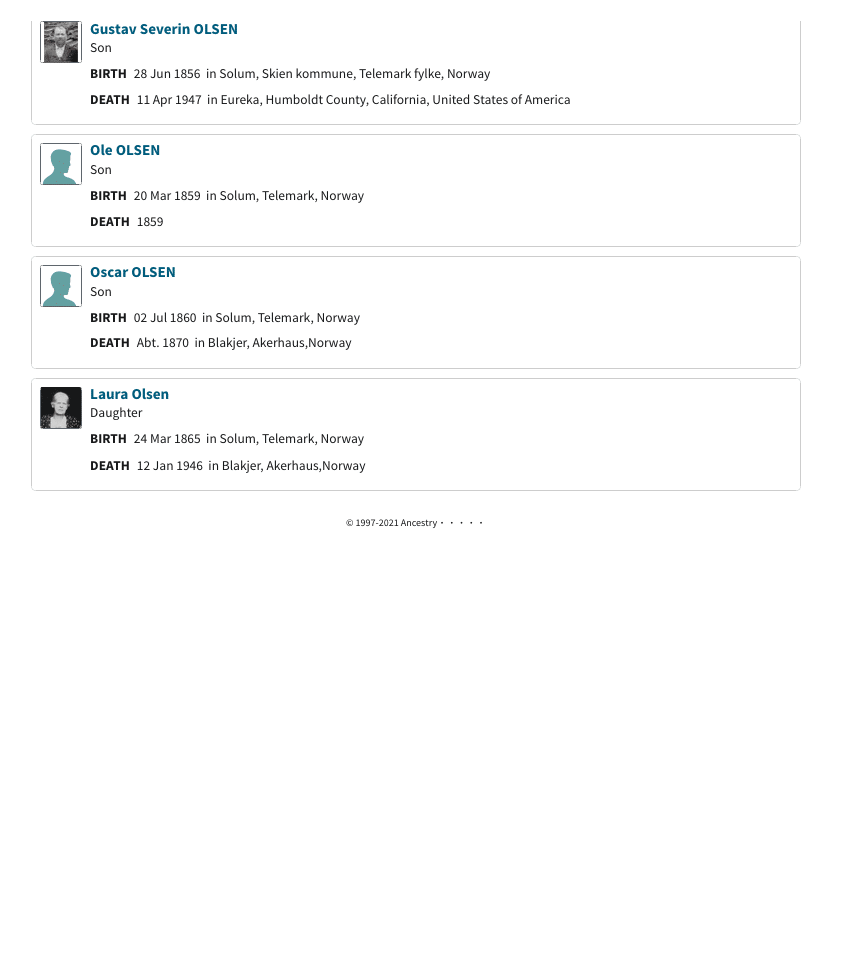858x966 pixels.
Task: Open Laura Olsen's portrait photo
Action: (x=61, y=408)
